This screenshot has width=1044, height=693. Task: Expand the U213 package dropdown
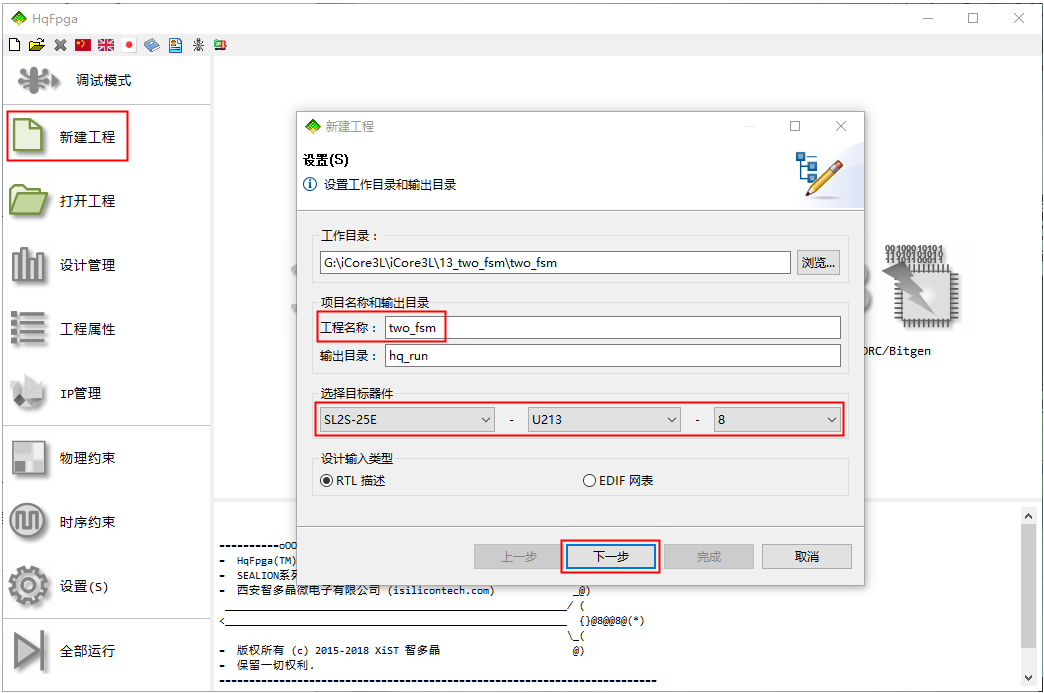click(604, 420)
